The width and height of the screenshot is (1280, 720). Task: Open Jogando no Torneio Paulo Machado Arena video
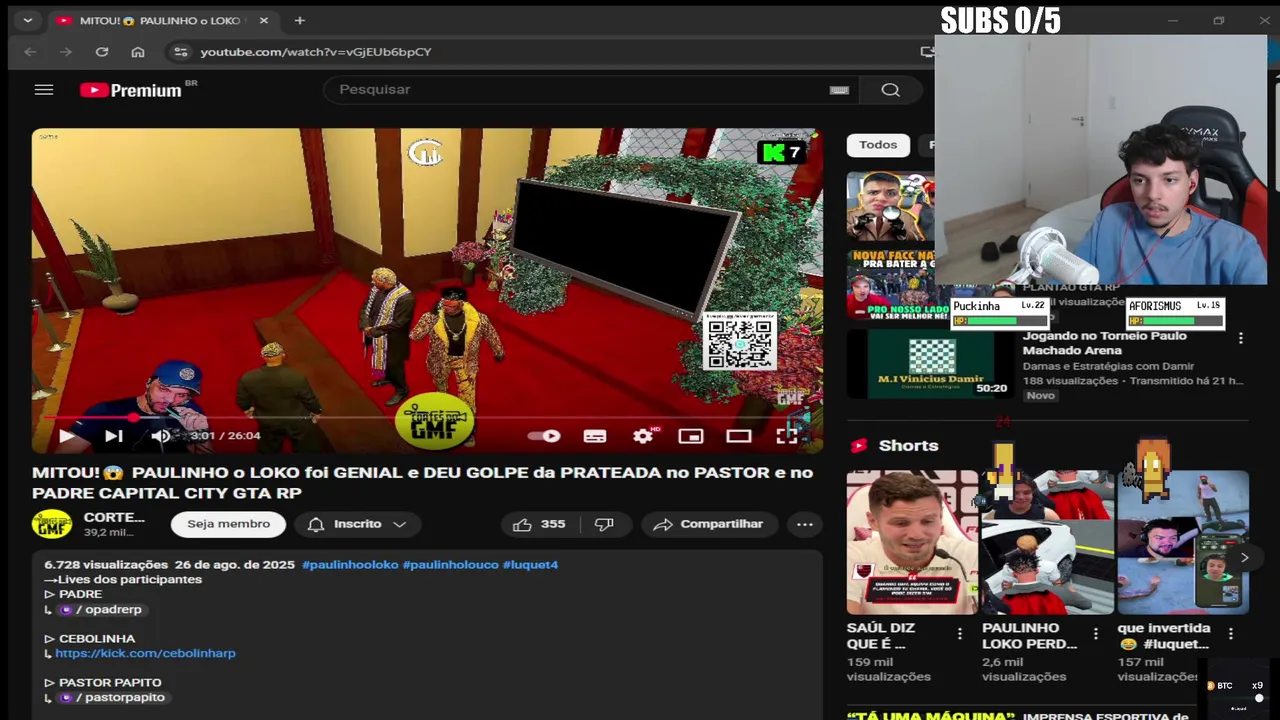click(x=1104, y=343)
